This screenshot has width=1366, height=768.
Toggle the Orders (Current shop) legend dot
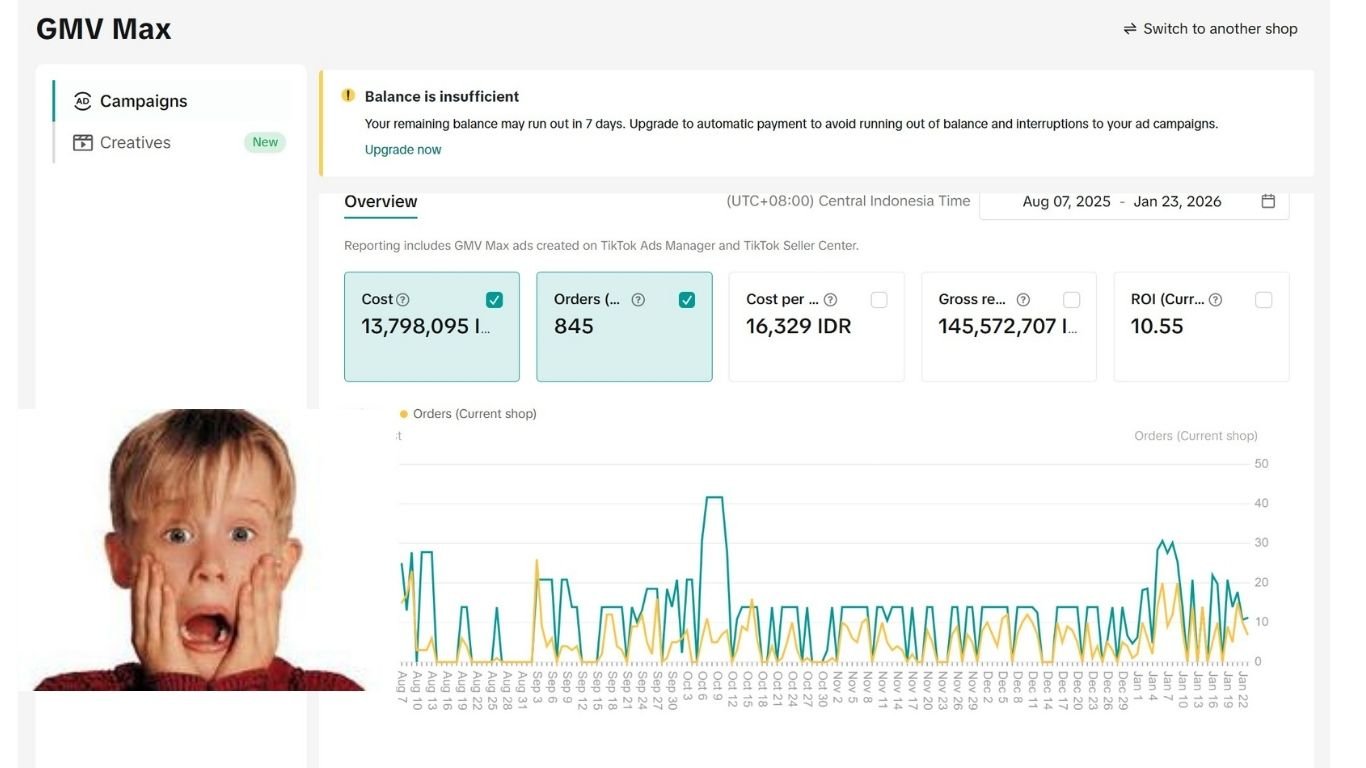pos(404,414)
